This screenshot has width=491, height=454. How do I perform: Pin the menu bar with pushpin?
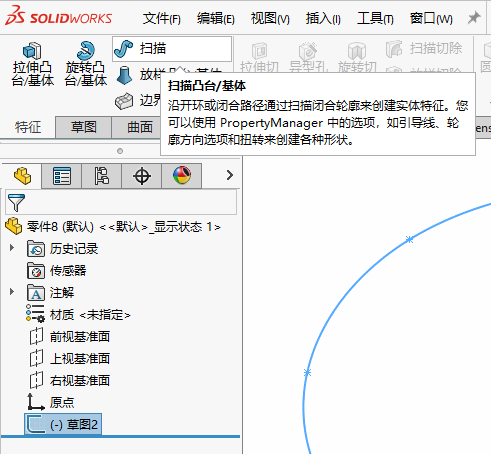tap(474, 18)
